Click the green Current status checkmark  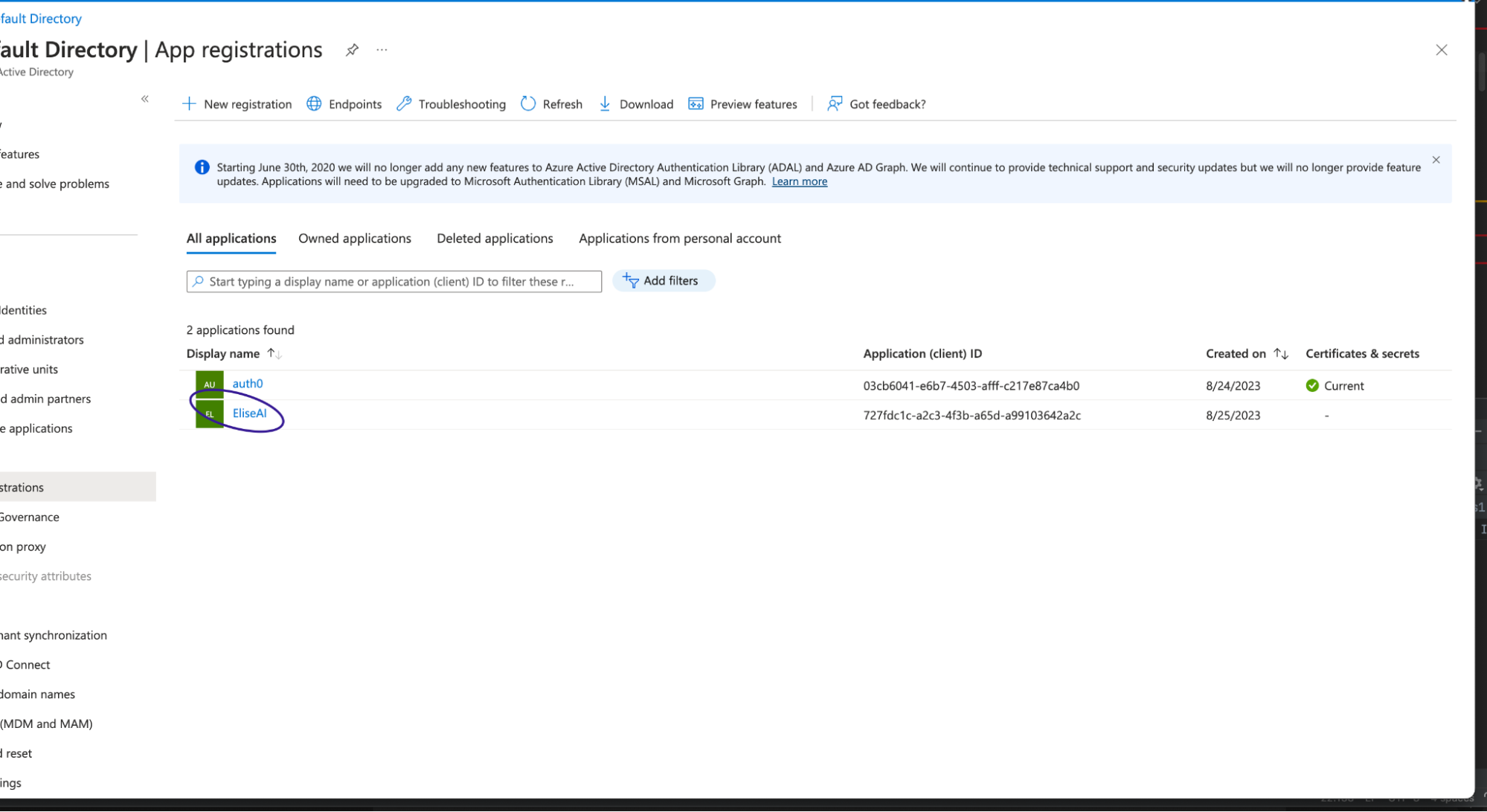click(1312, 386)
